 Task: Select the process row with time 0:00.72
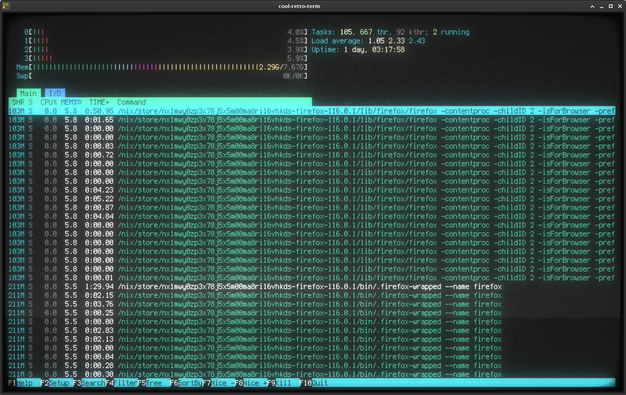click(312, 155)
